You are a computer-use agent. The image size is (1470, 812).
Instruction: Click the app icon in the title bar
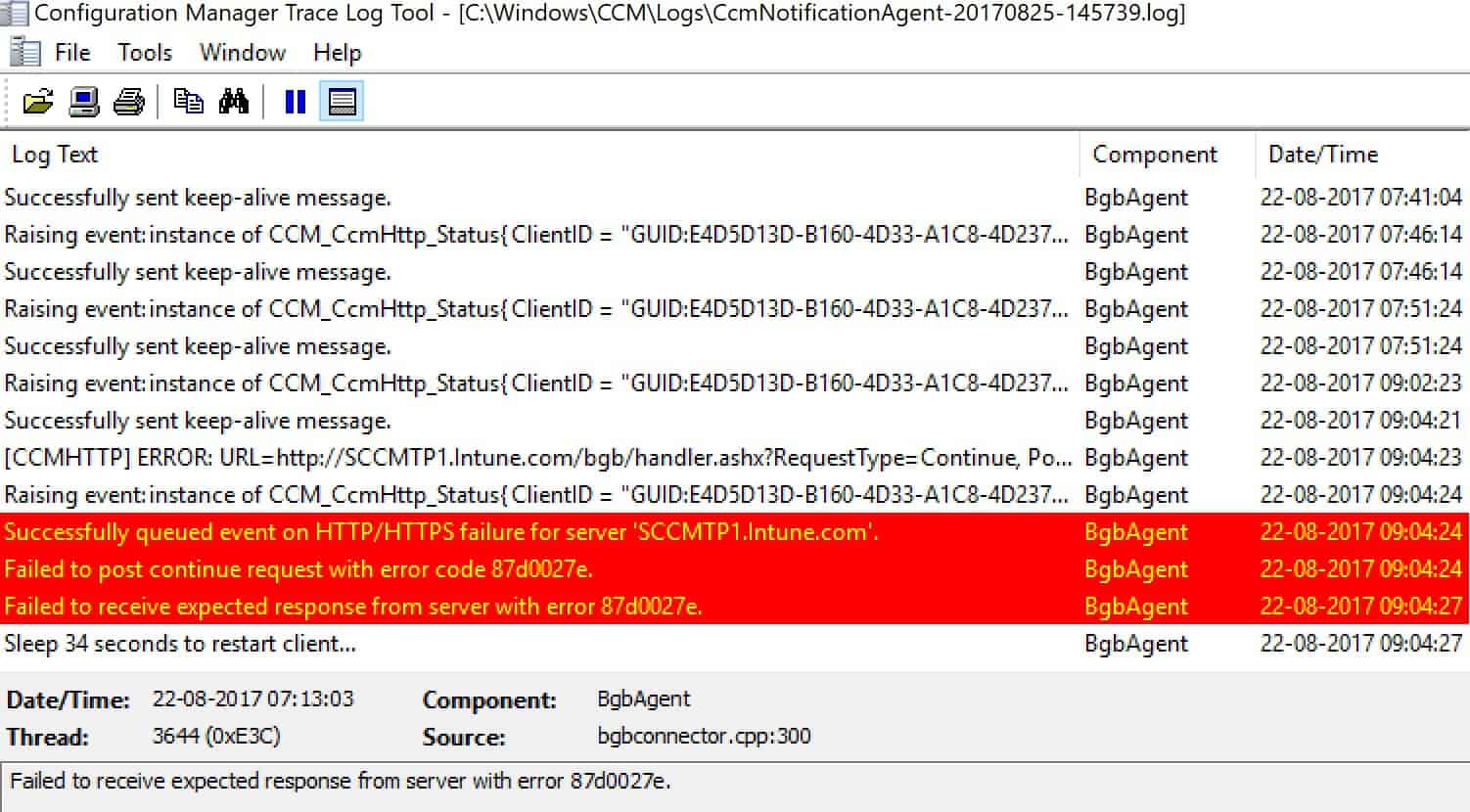(x=14, y=13)
